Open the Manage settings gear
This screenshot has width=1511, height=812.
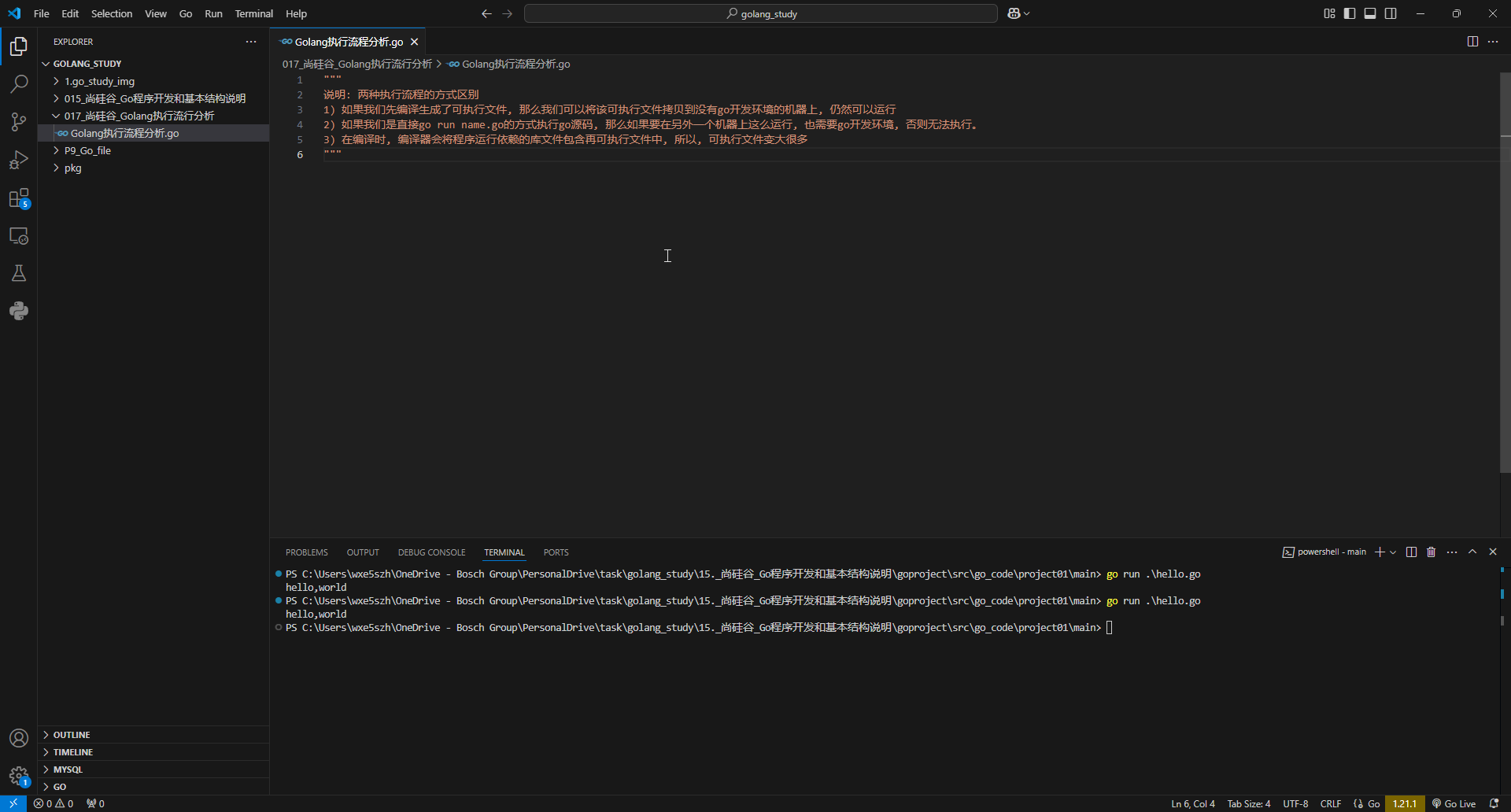click(19, 776)
